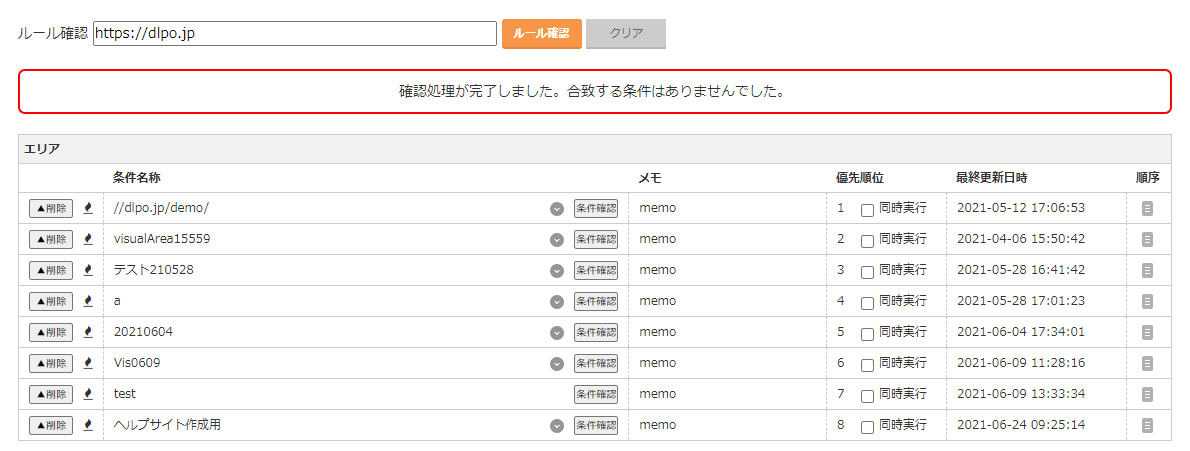This screenshot has height=451, width=1190.
Task: Click the edit pencil icon for テスト210528
Action: pos(88,270)
